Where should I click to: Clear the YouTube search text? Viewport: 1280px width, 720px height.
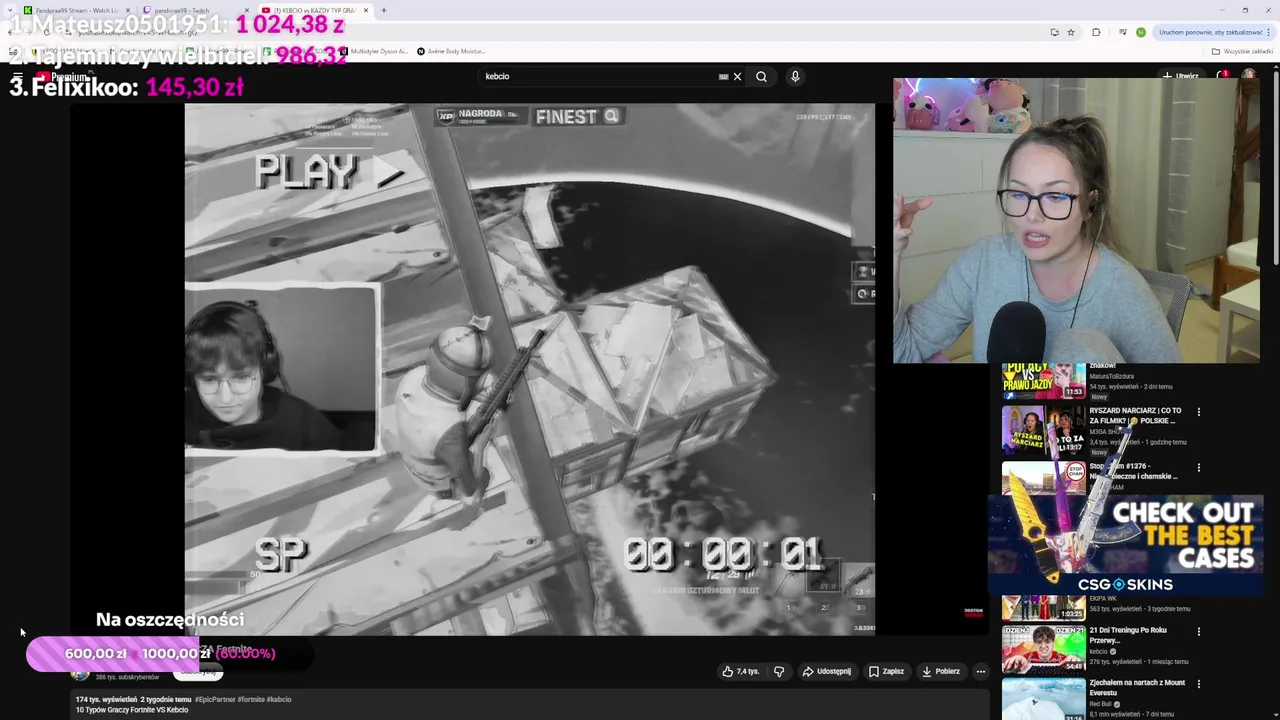738,76
